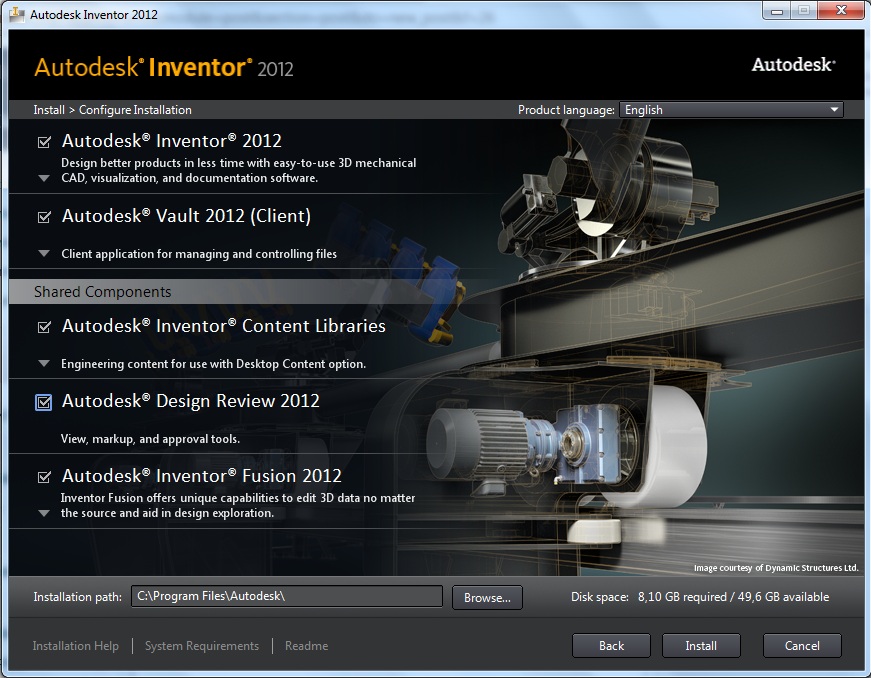
Task: Toggle Autodesk Inventor Fusion 2012 checkbox
Action: pyautogui.click(x=44, y=477)
